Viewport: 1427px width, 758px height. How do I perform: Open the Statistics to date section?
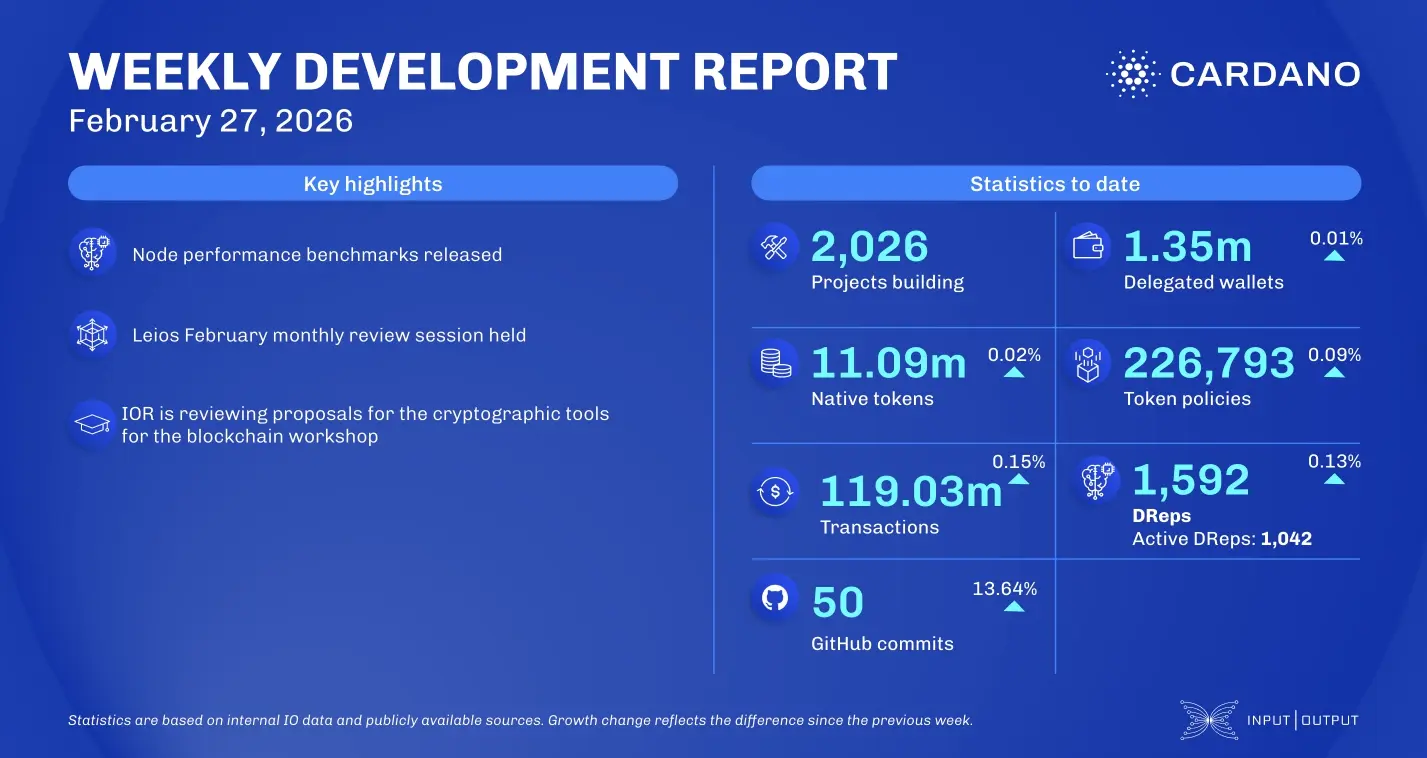1055,183
